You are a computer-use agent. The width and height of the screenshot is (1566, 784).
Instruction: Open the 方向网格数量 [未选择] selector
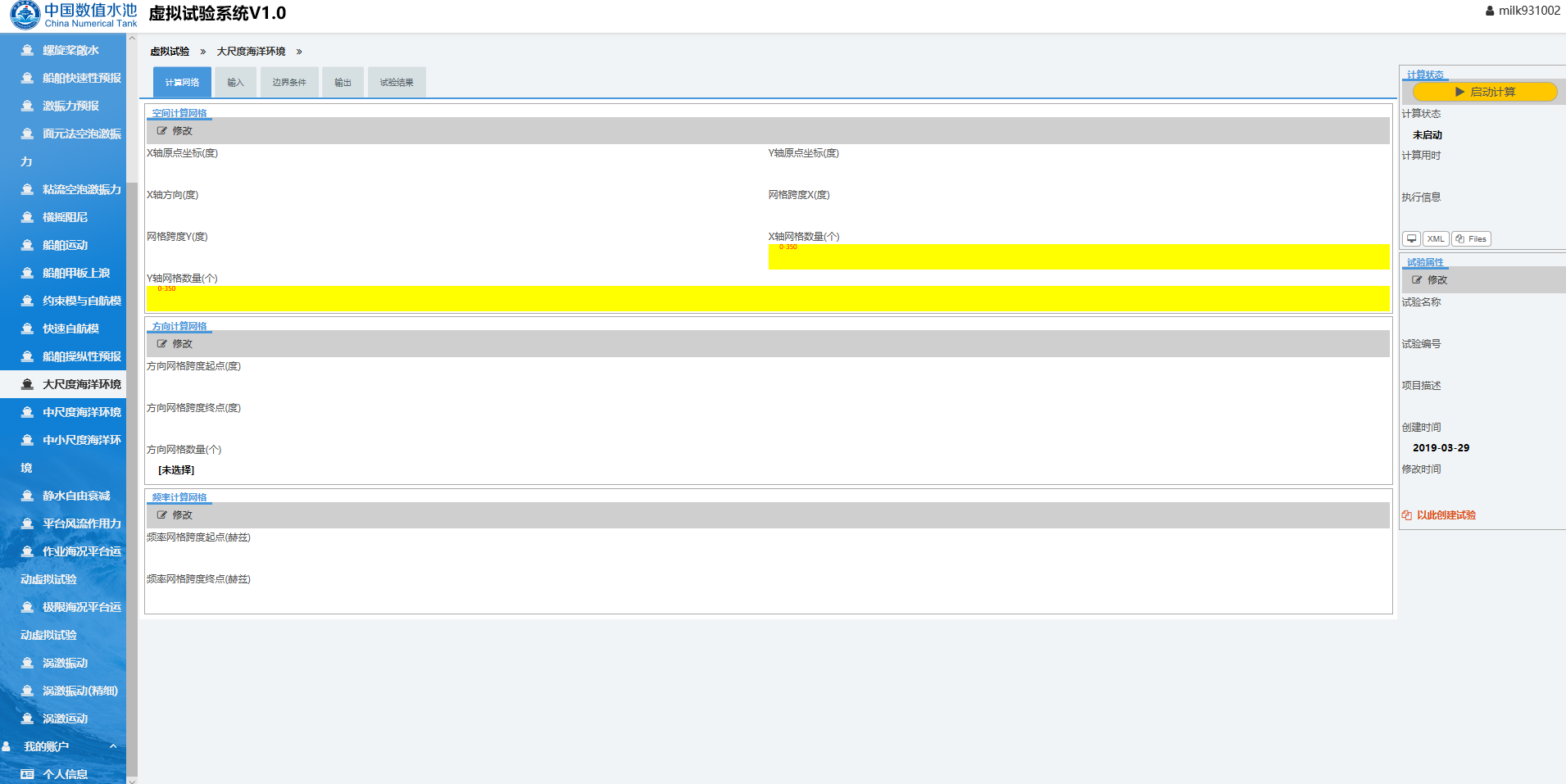coord(176,470)
